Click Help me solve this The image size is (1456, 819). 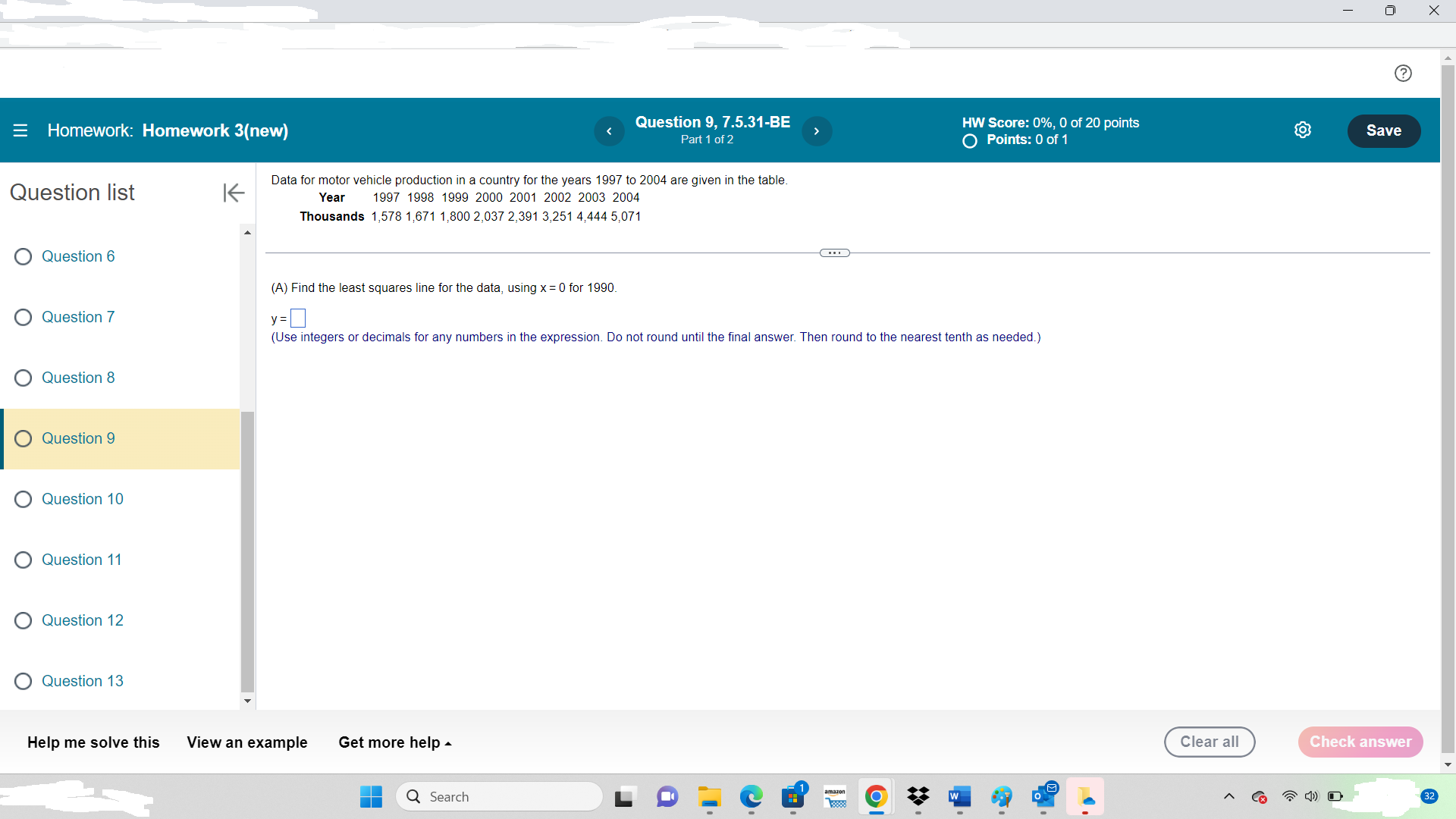point(93,742)
